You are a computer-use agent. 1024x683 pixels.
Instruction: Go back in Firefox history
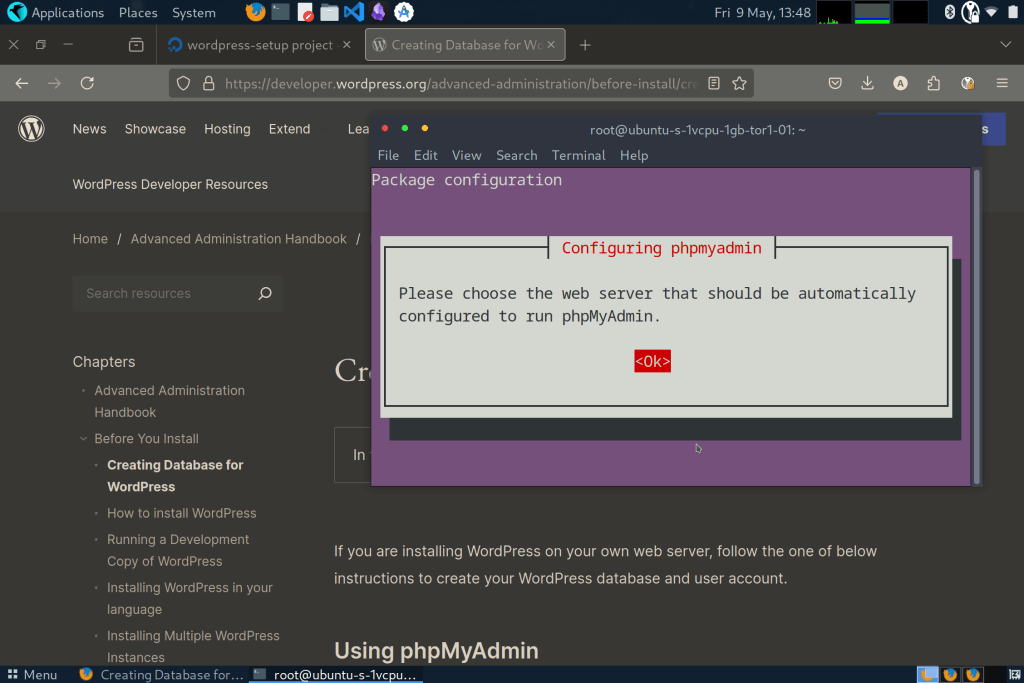(x=22, y=83)
